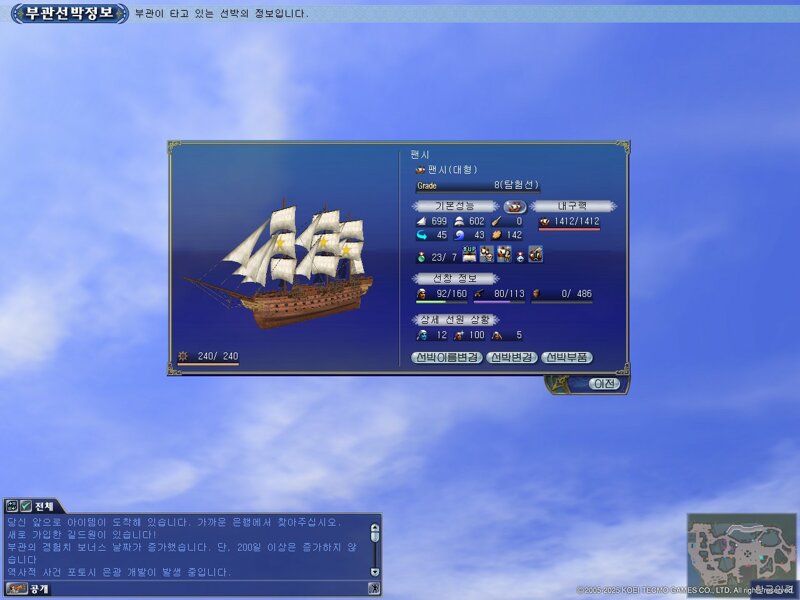Screen dimensions: 800x600
Task: Click the figure icon at chat bar's right end
Action: pos(374,589)
